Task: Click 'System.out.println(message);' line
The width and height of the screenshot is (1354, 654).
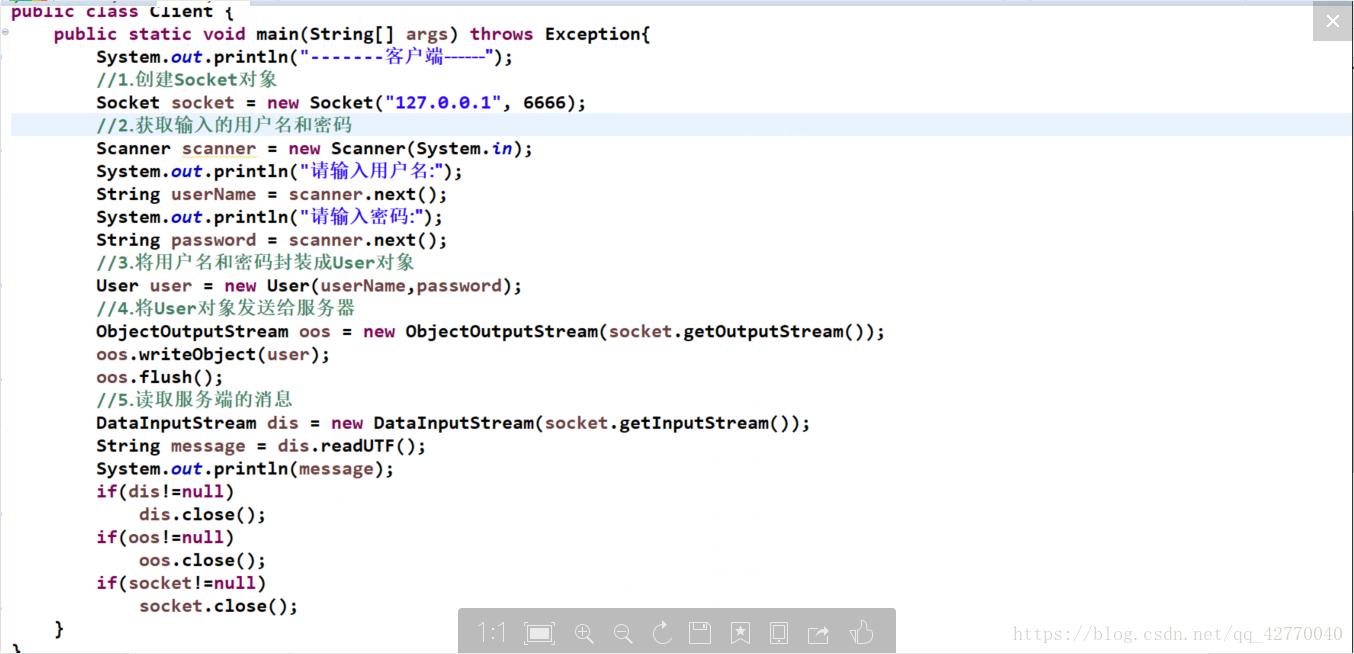Action: pos(245,470)
